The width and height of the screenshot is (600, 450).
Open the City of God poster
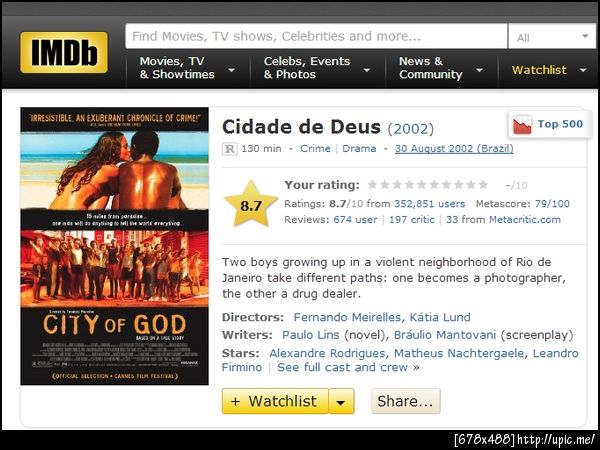coord(114,246)
